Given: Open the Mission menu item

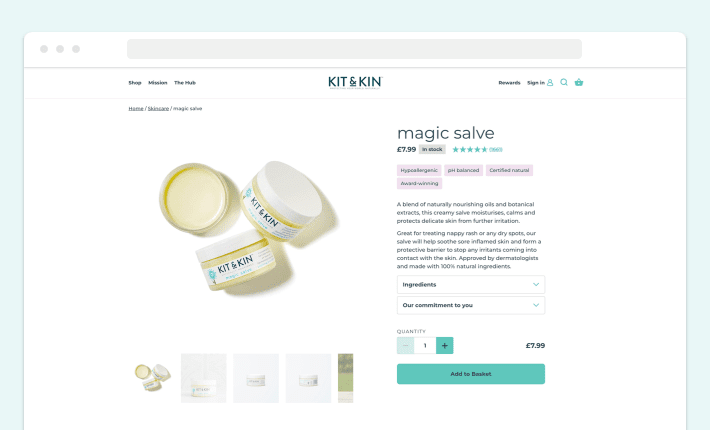Looking at the screenshot, I should 158,83.
